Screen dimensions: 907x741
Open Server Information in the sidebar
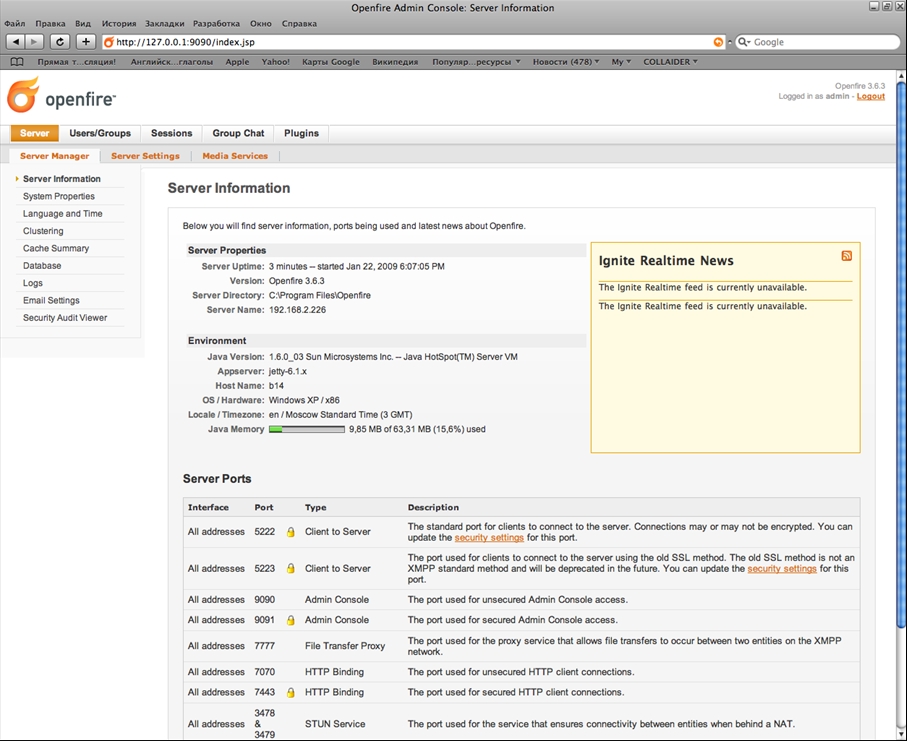pos(62,179)
